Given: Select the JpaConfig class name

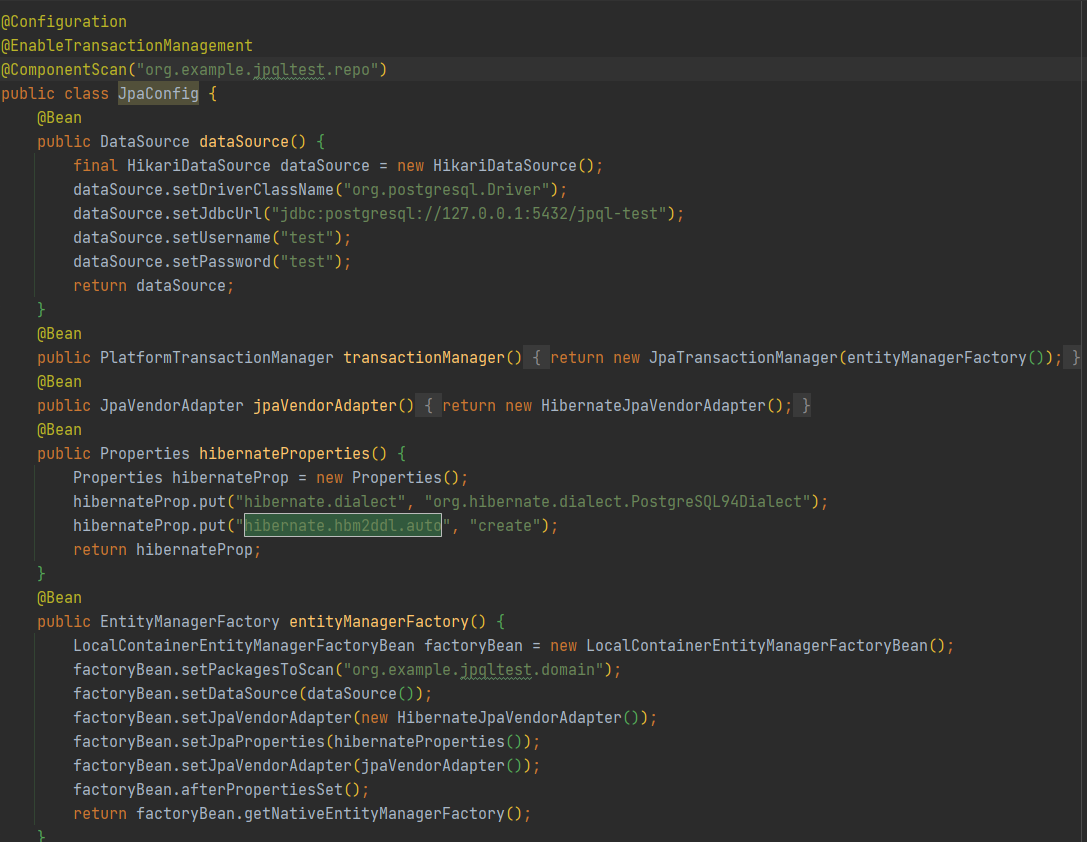Looking at the screenshot, I should (158, 94).
